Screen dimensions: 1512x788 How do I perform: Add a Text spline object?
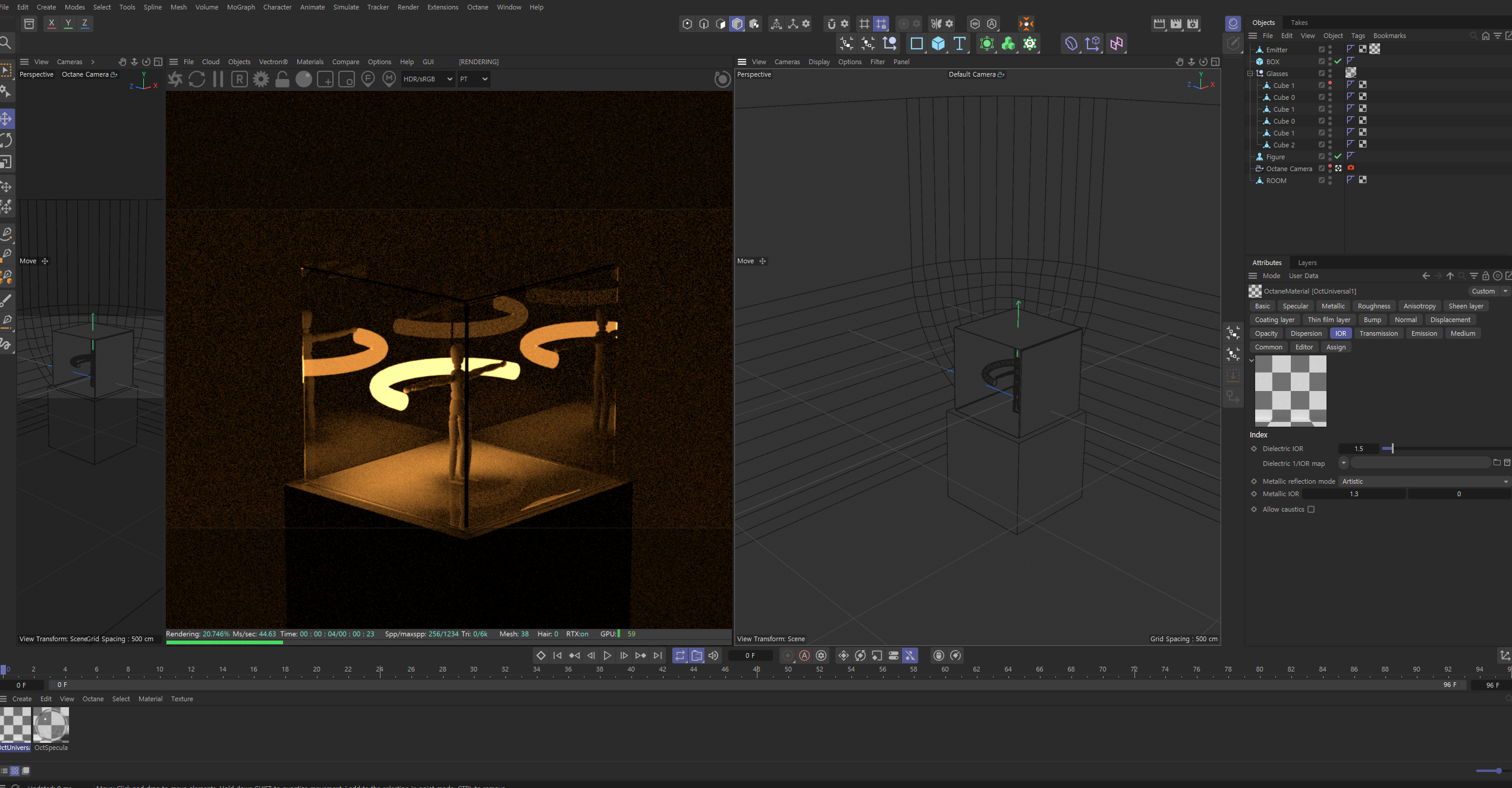tap(959, 43)
